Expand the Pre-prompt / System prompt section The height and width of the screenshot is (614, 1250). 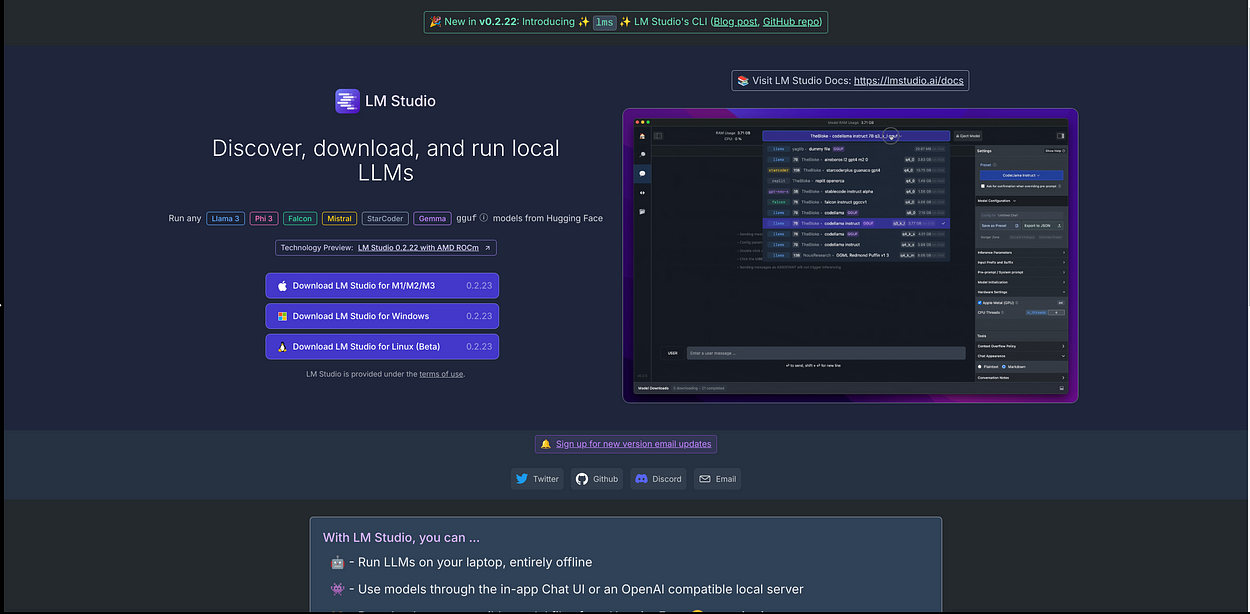[1021, 272]
